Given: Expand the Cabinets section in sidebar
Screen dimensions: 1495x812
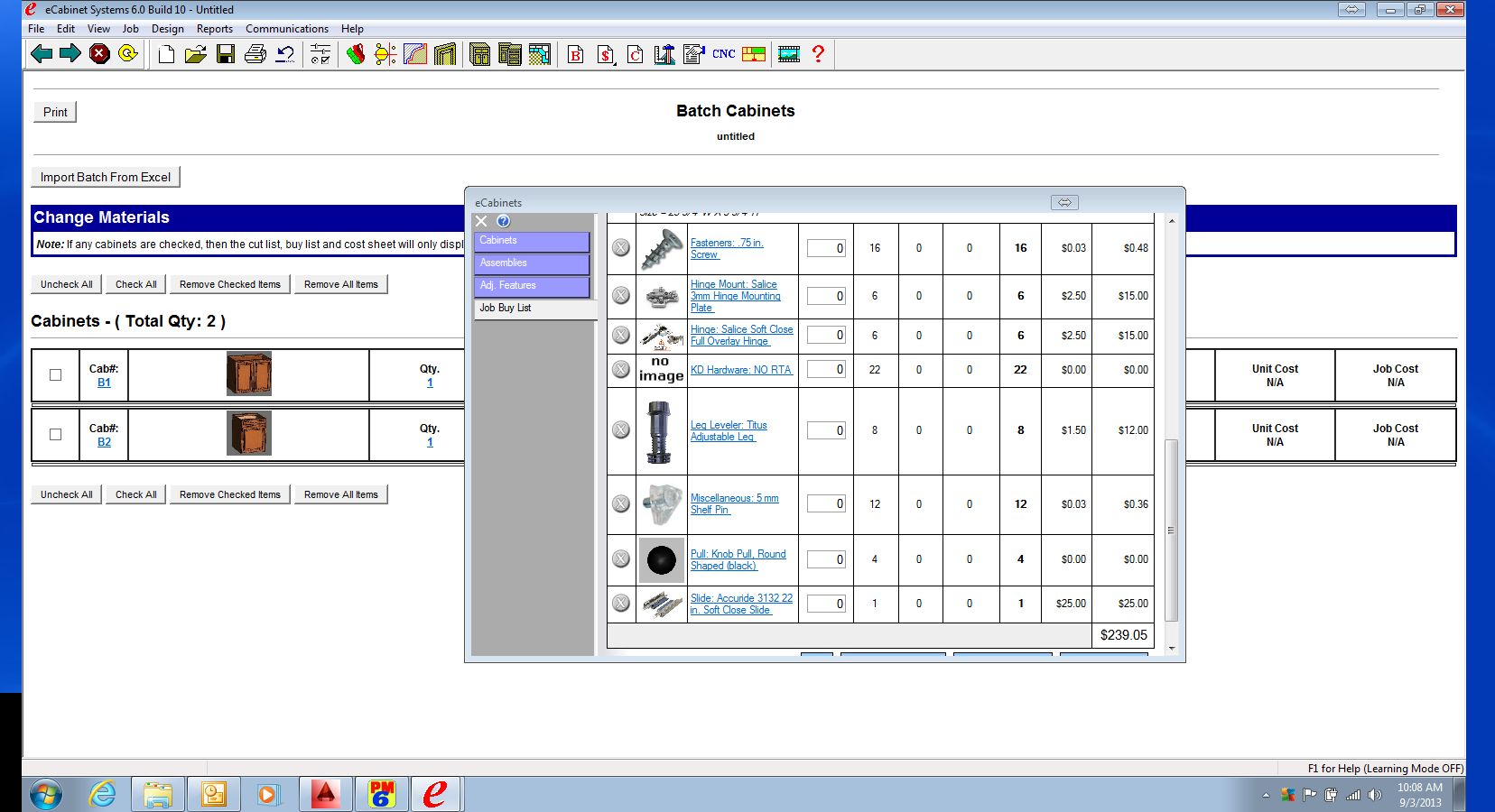Looking at the screenshot, I should (x=532, y=241).
